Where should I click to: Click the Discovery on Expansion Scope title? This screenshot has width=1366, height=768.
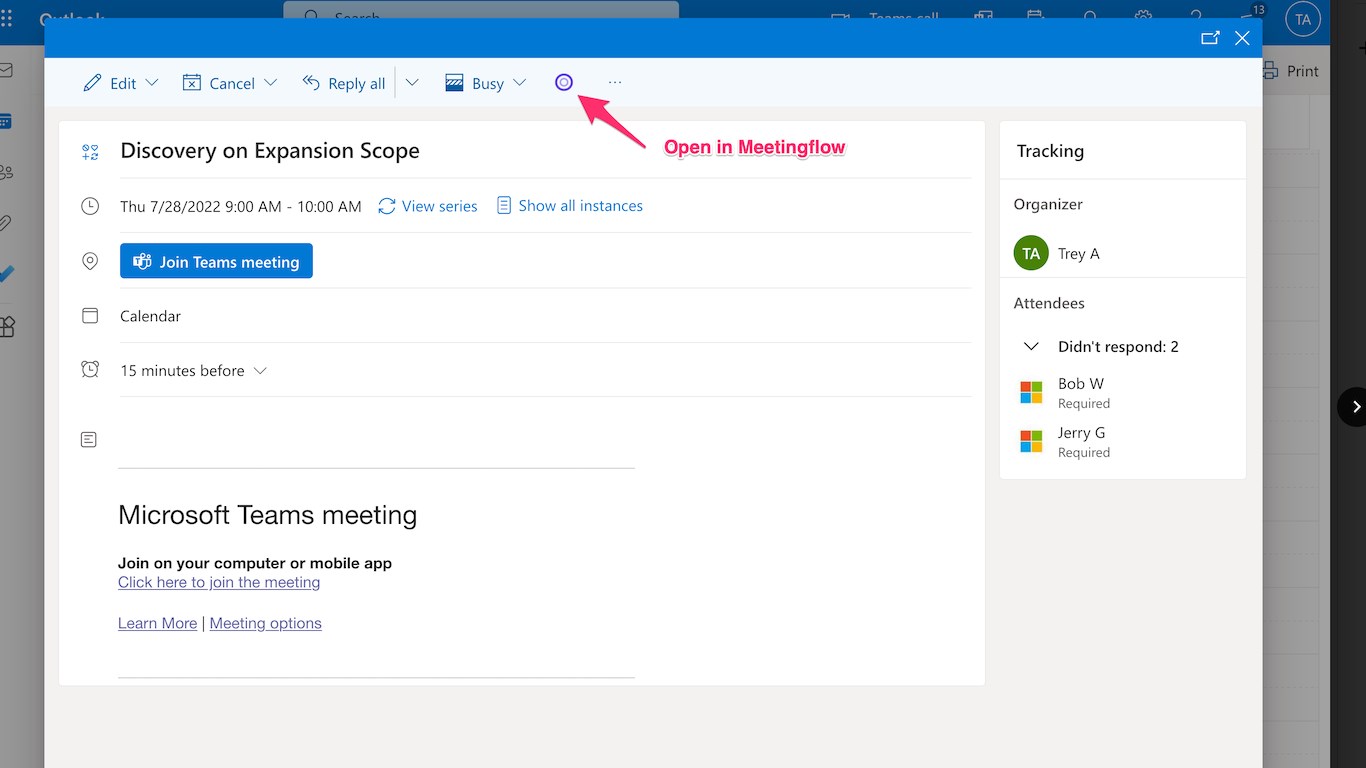tap(270, 151)
